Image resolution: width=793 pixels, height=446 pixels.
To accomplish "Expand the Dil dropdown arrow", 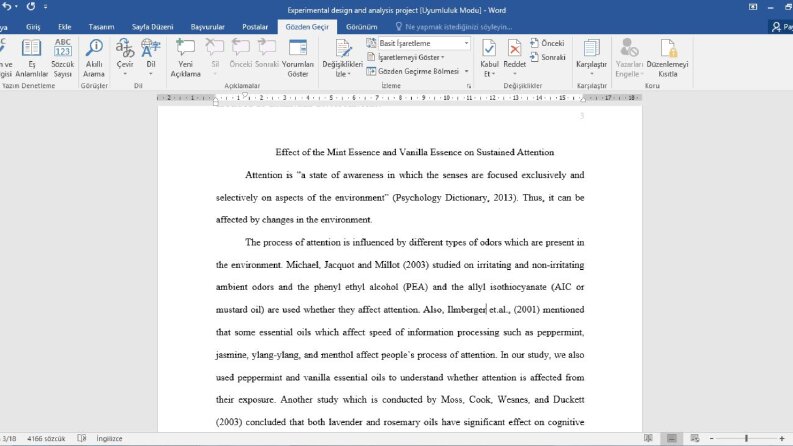I will coord(151,74).
